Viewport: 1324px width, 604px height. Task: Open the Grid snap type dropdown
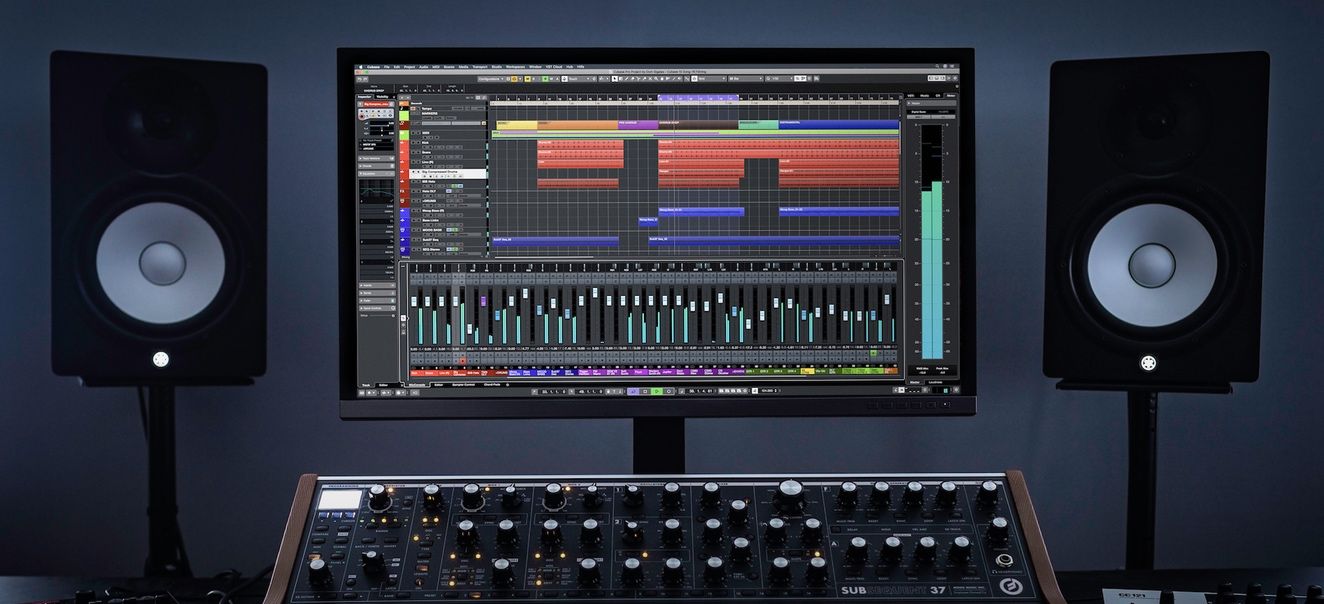coord(710,79)
